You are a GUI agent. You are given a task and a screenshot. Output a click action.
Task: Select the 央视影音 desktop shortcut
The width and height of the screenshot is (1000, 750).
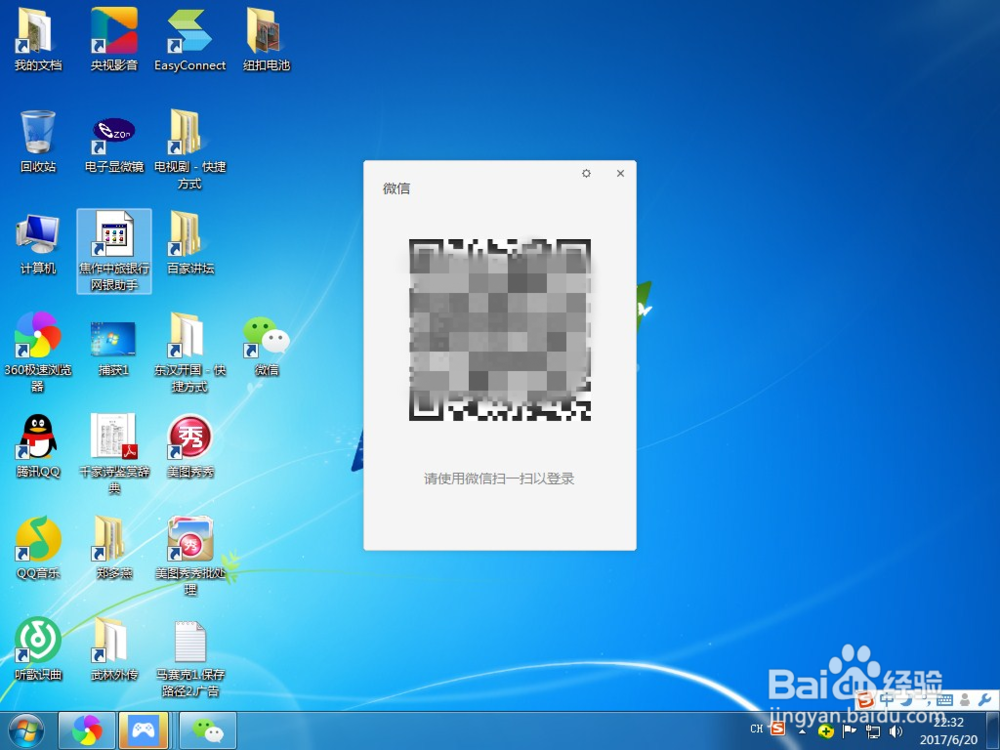pos(114,40)
